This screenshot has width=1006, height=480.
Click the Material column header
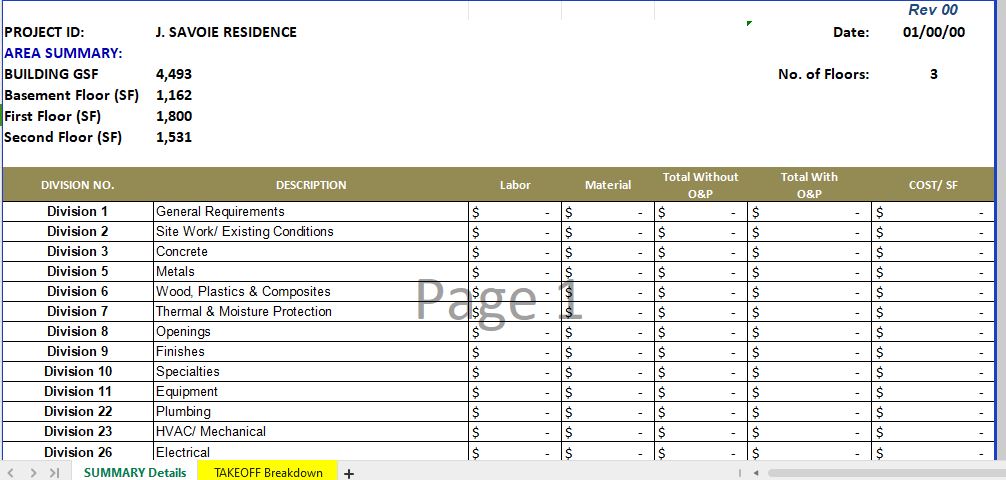tap(608, 185)
